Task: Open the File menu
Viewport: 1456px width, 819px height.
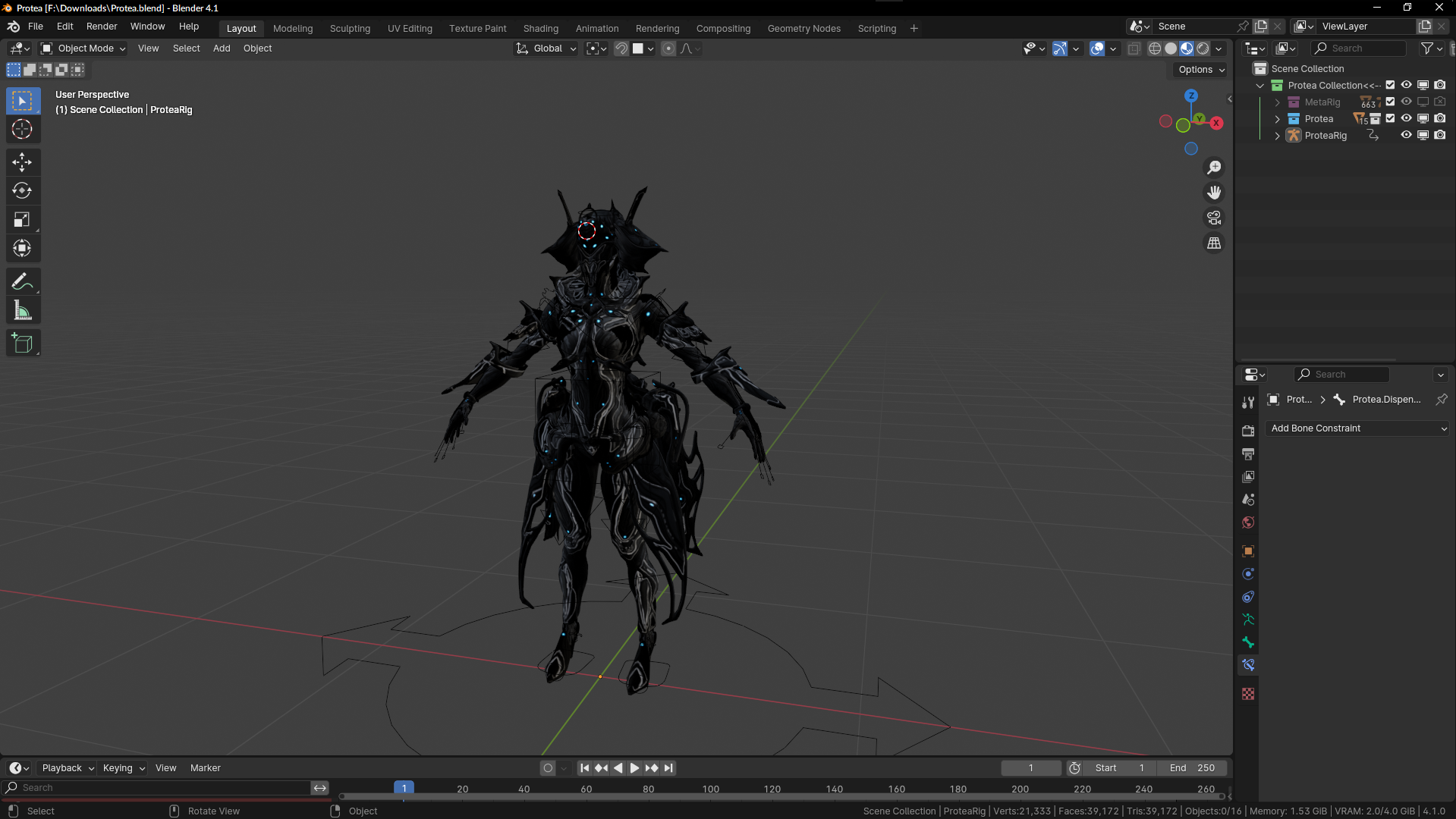Action: coord(36,27)
